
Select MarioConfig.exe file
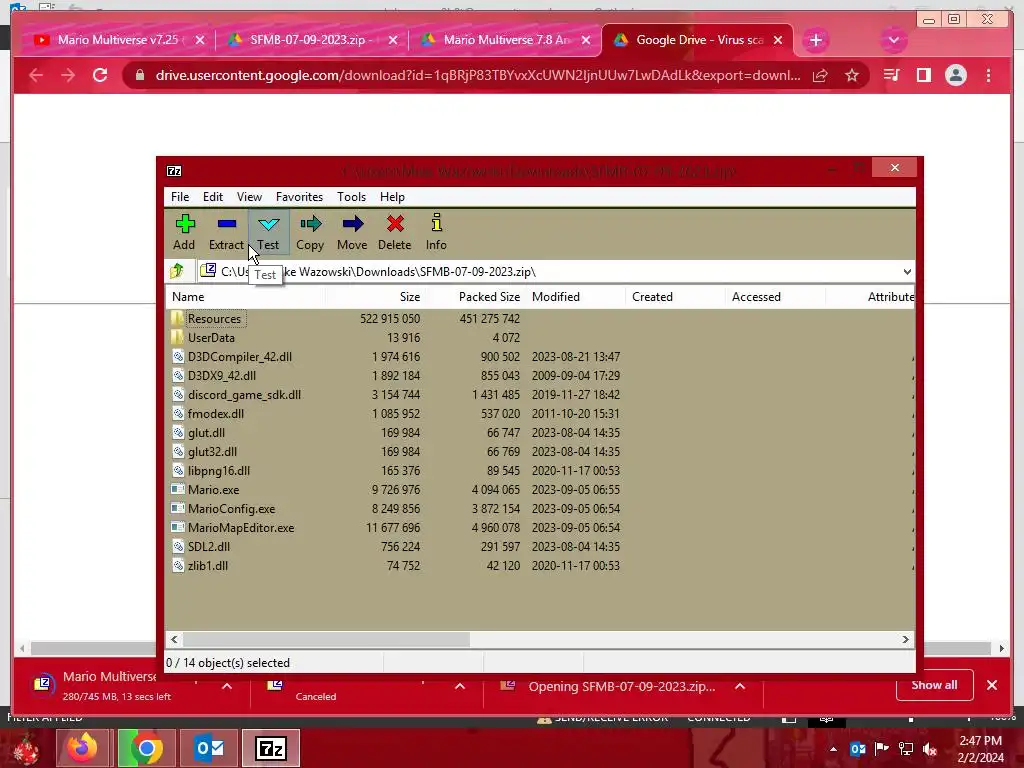231,508
